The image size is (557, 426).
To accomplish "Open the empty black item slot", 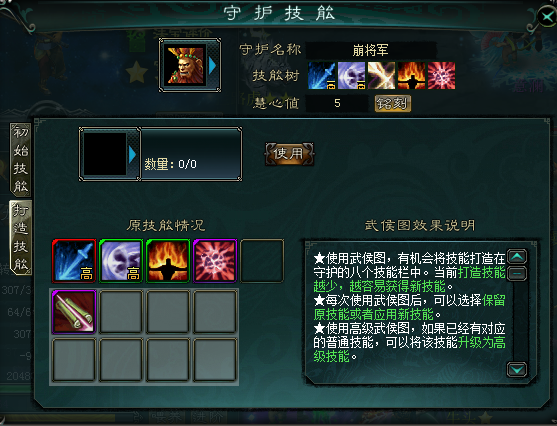I will point(105,154).
